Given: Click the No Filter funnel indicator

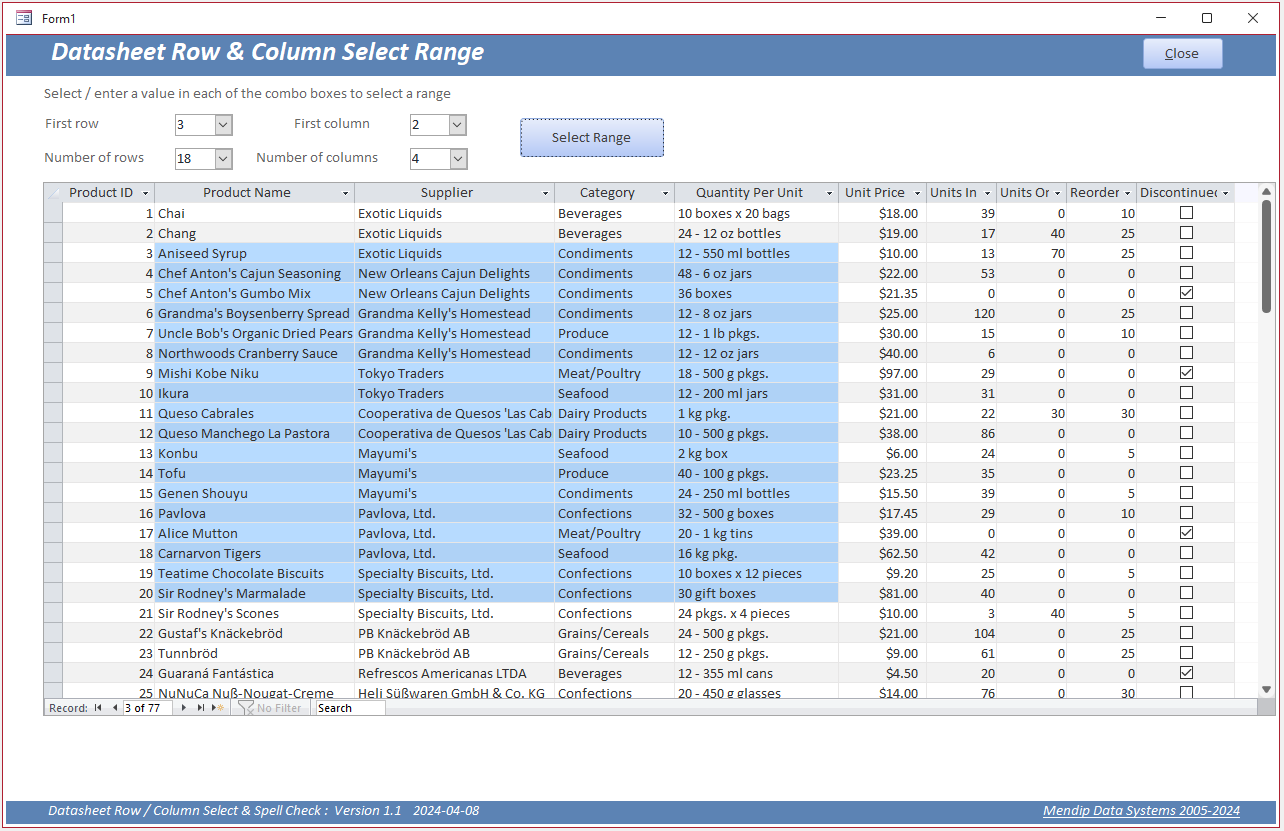Looking at the screenshot, I should 270,708.
